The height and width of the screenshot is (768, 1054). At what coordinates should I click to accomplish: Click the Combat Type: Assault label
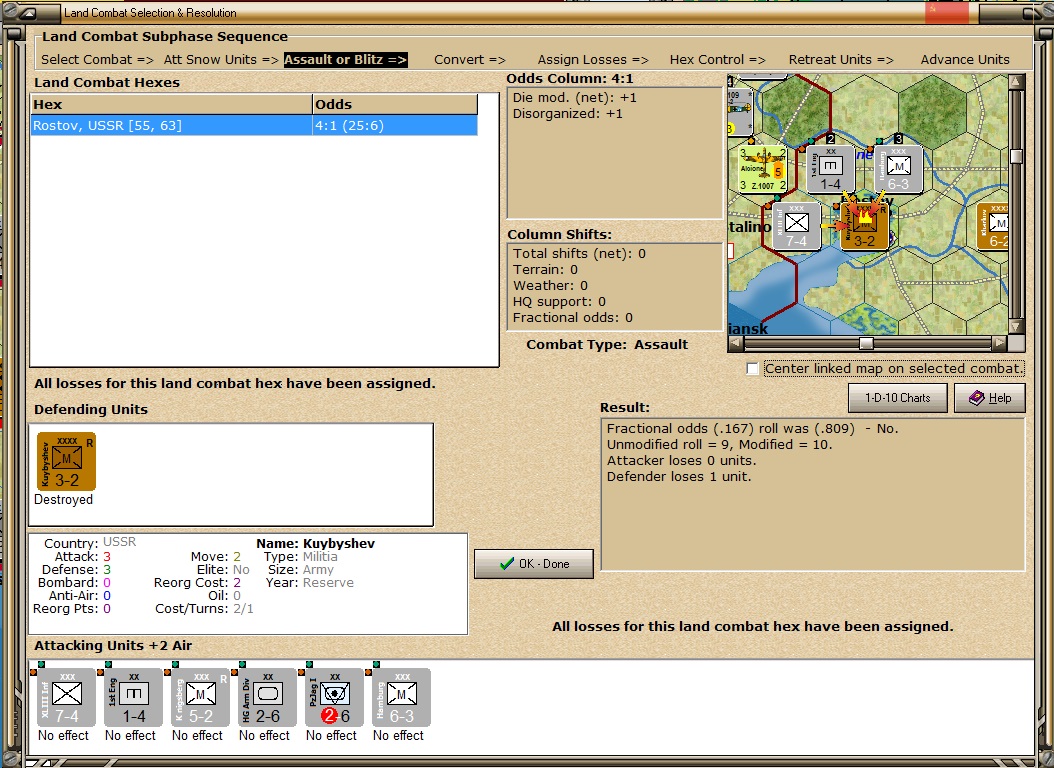607,345
